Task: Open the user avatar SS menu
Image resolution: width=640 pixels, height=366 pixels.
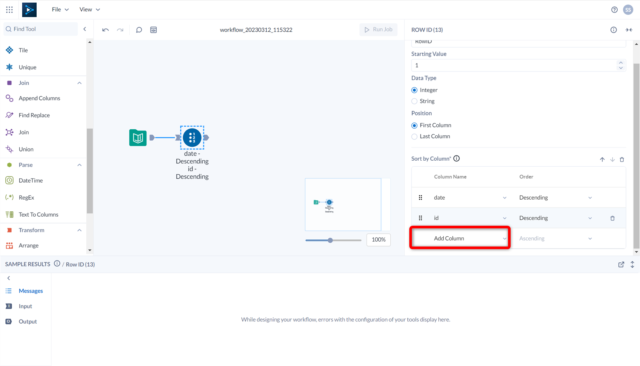Action: (x=628, y=10)
